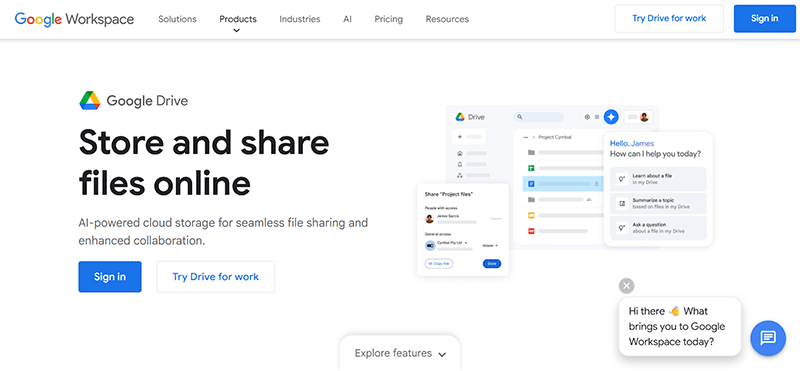Click 'Summarize a topic' suggestion in mockup
Image resolution: width=800 pixels, height=371 pixels.
(x=658, y=204)
